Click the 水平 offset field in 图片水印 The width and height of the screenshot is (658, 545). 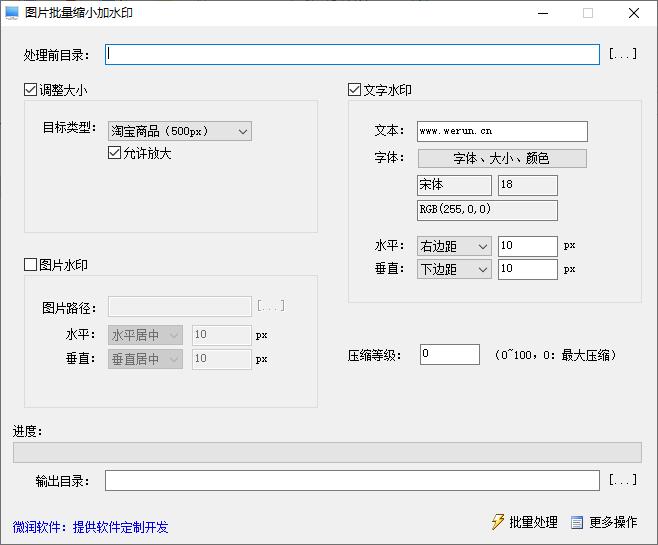click(x=222, y=335)
